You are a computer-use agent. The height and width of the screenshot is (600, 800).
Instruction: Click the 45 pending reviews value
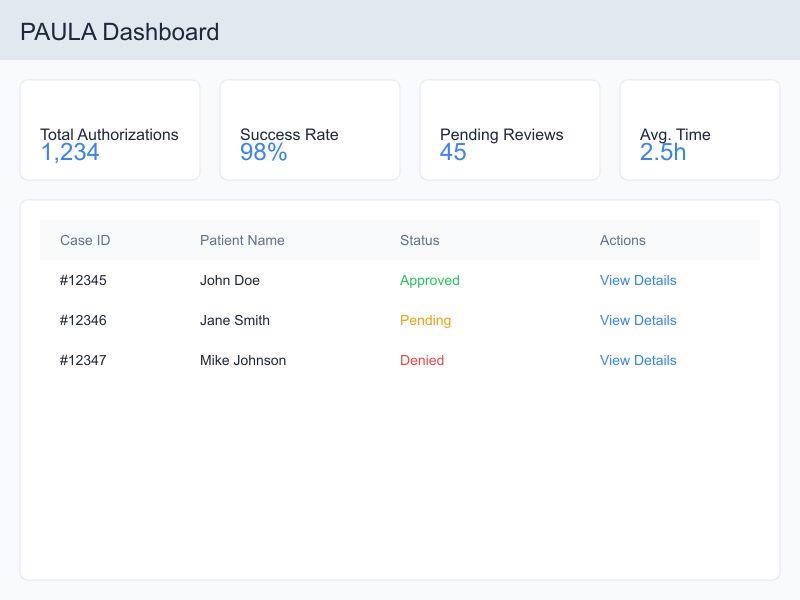[x=453, y=152]
